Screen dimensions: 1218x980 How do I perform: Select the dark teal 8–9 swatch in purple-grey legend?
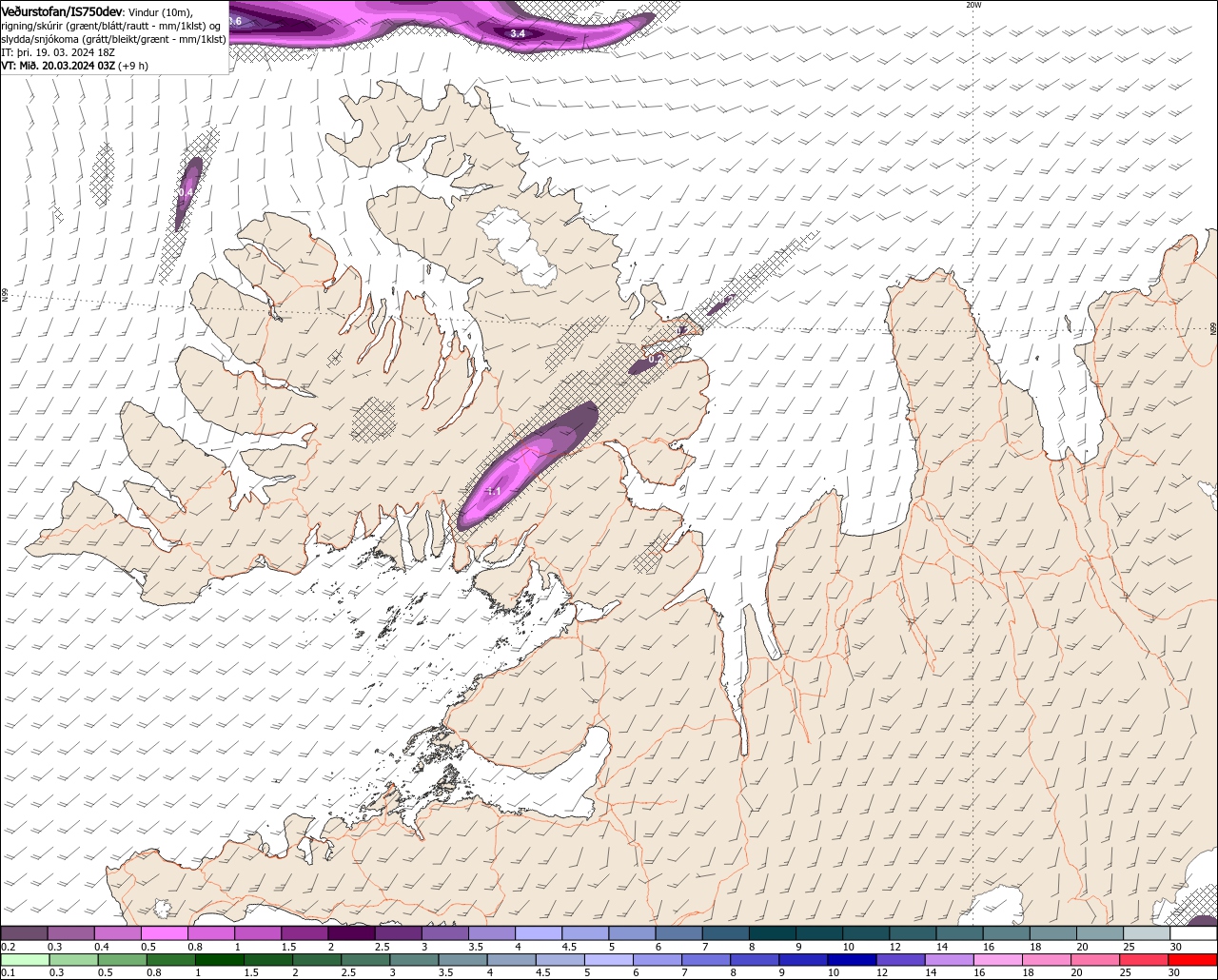772,933
